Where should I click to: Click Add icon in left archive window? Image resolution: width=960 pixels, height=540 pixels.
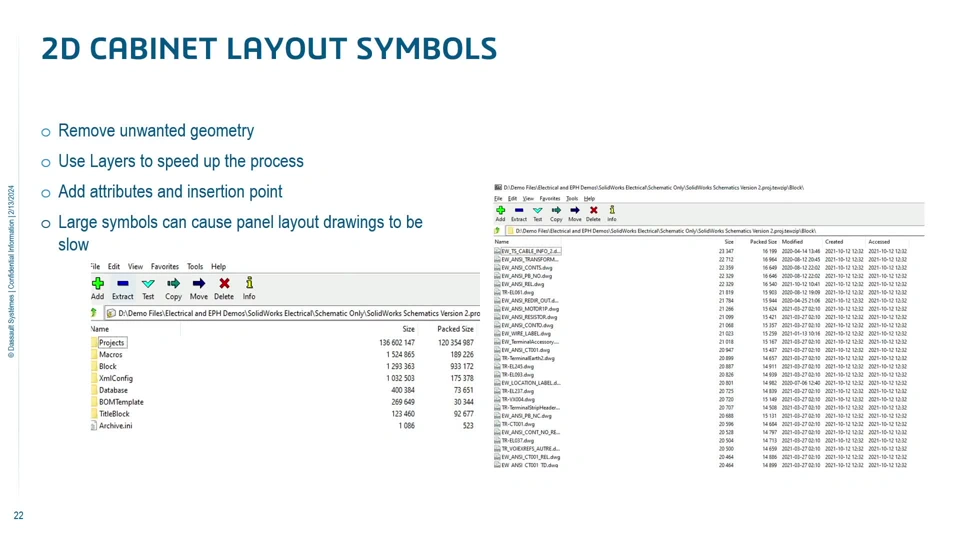[x=98, y=283]
